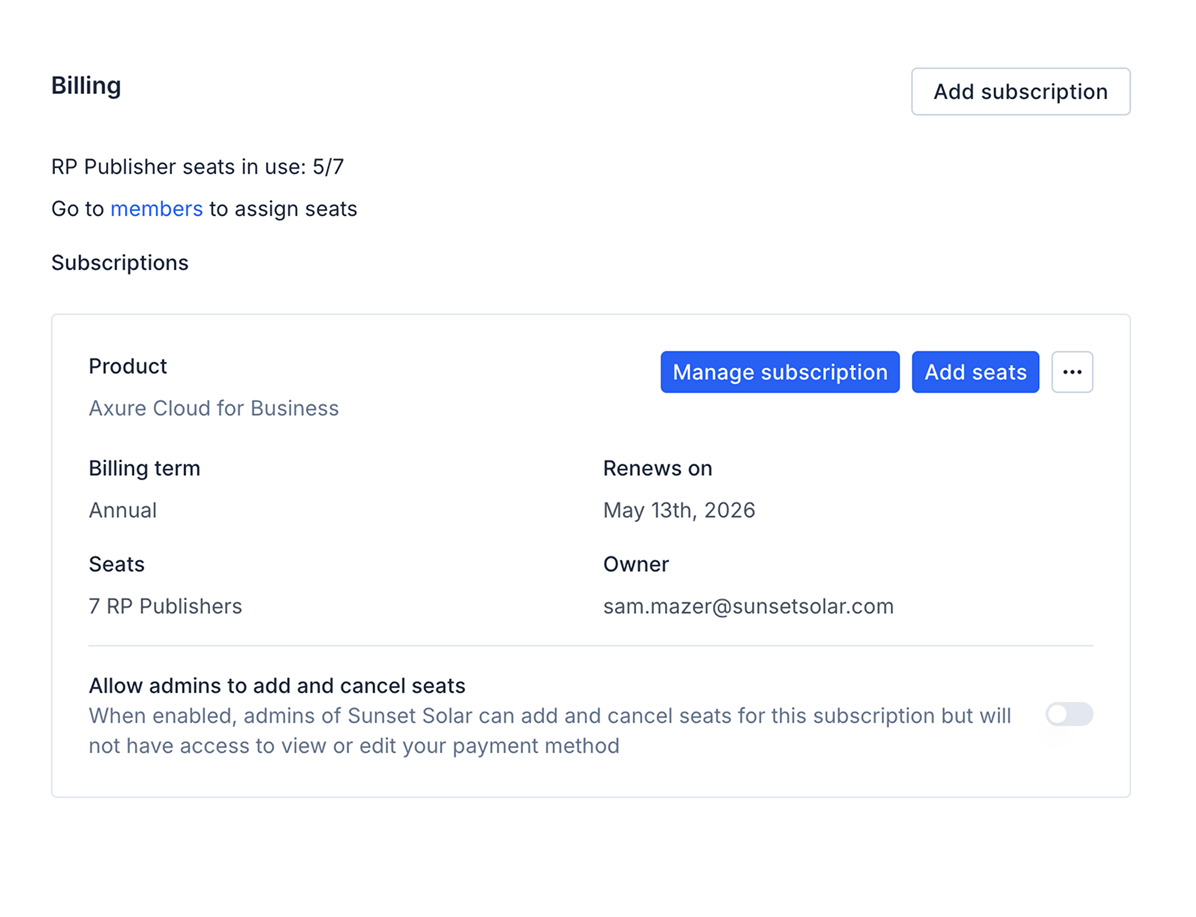Select the Axure Cloud for Business product name
Screen dimensions: 1196x917
(x=213, y=408)
